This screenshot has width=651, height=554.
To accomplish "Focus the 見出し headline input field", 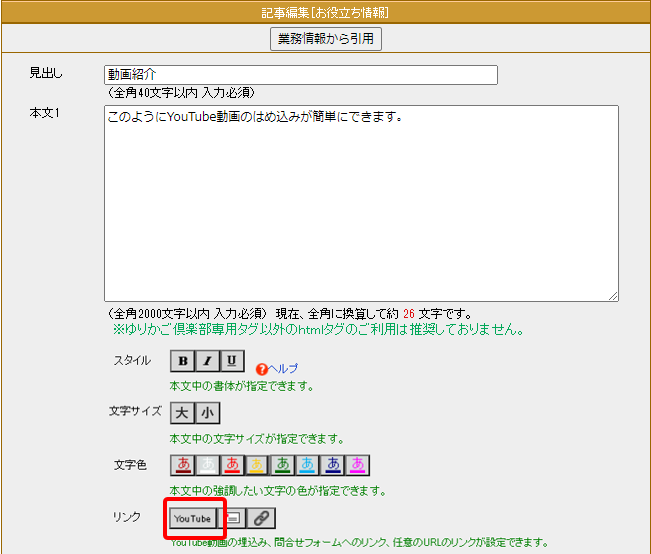I will tap(301, 75).
